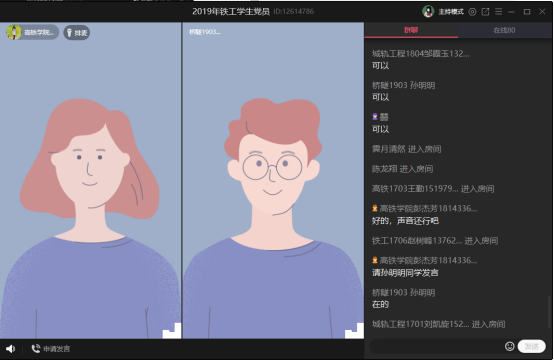Click the 霁月清然 进入房间 notice
The height and width of the screenshot is (360, 554).
(406, 149)
